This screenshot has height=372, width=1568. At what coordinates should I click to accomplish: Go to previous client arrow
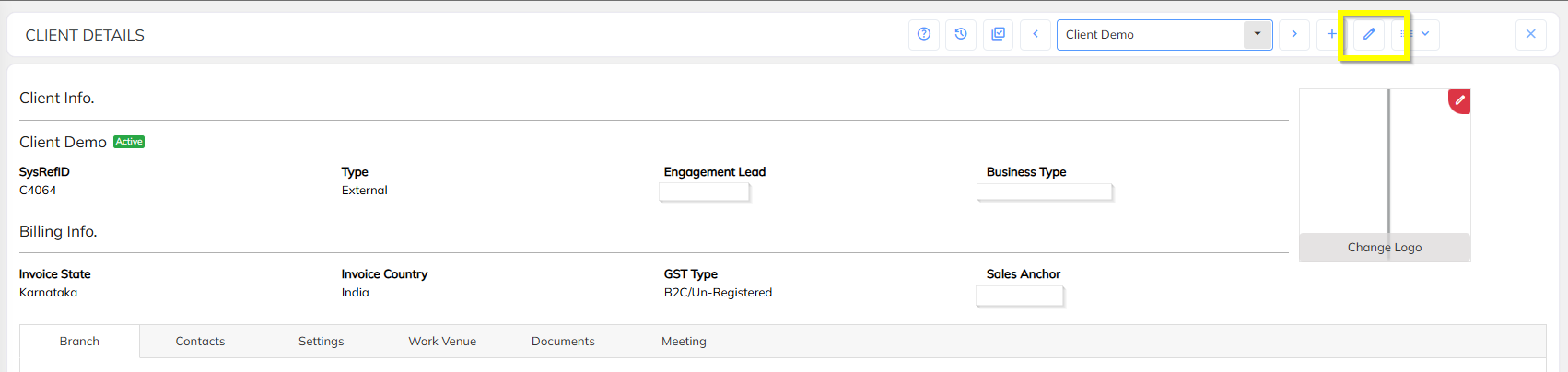(x=1036, y=34)
